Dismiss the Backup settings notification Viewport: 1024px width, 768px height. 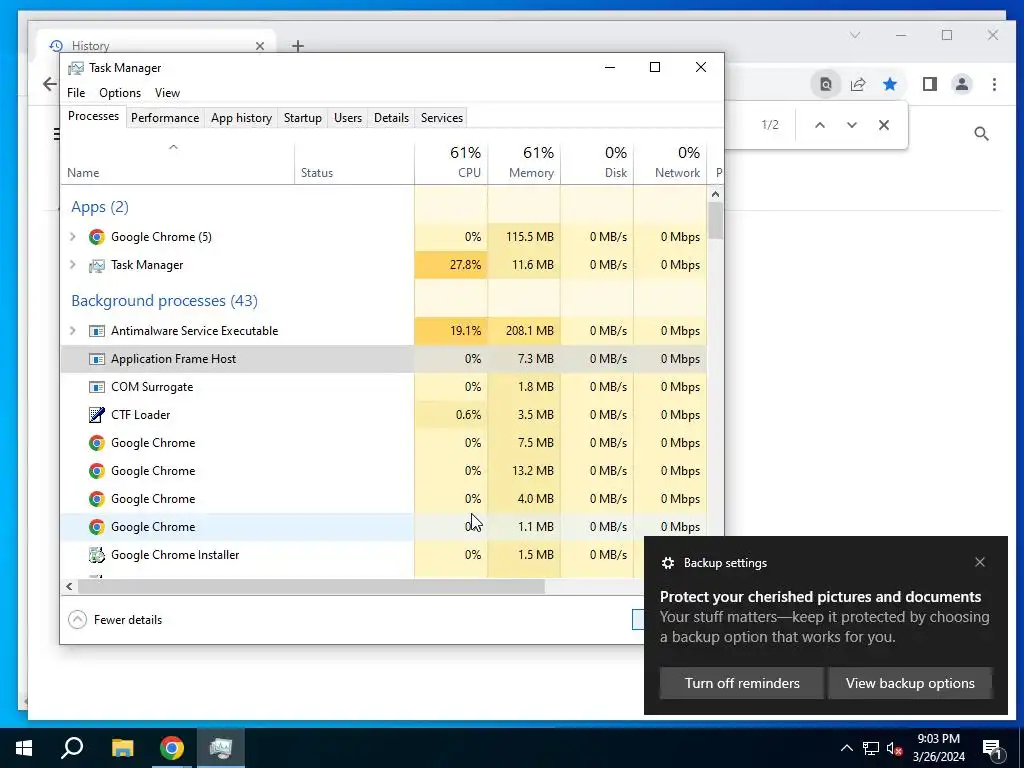pyautogui.click(x=980, y=562)
